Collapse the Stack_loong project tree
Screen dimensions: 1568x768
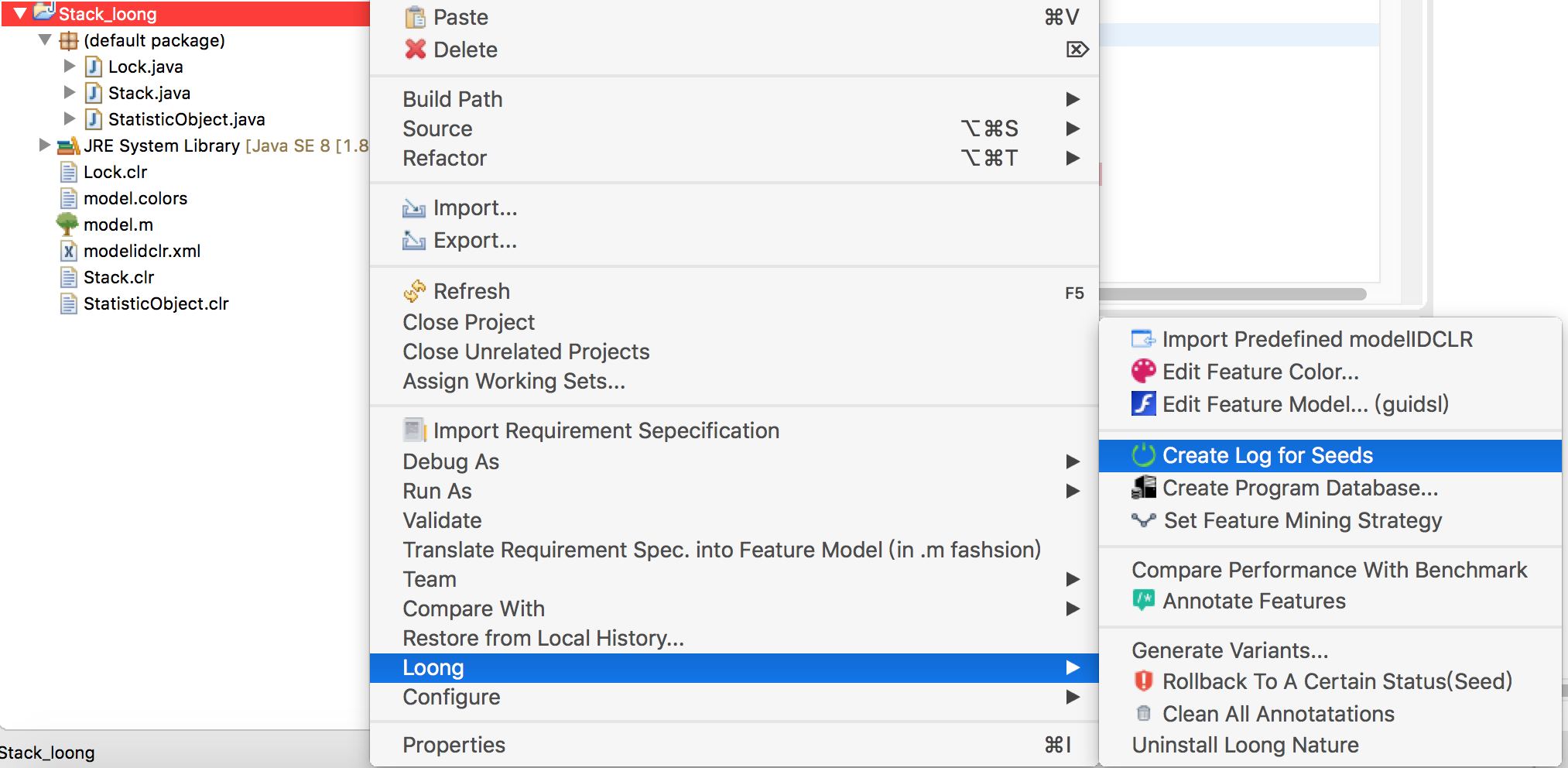click(x=20, y=14)
